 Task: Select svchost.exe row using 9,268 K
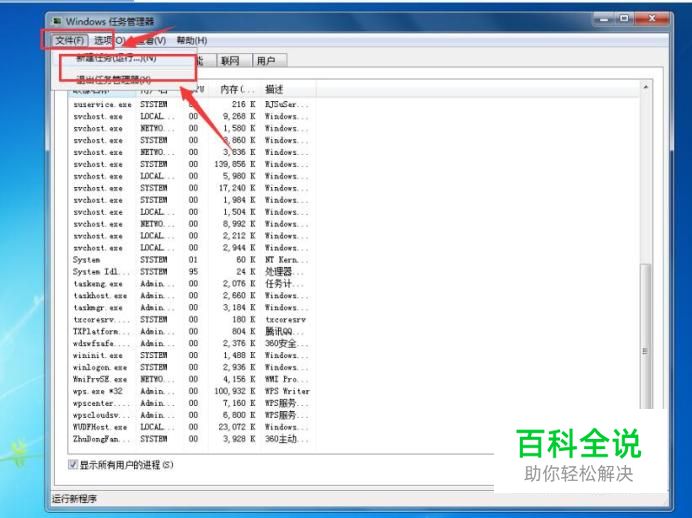[x=191, y=116]
